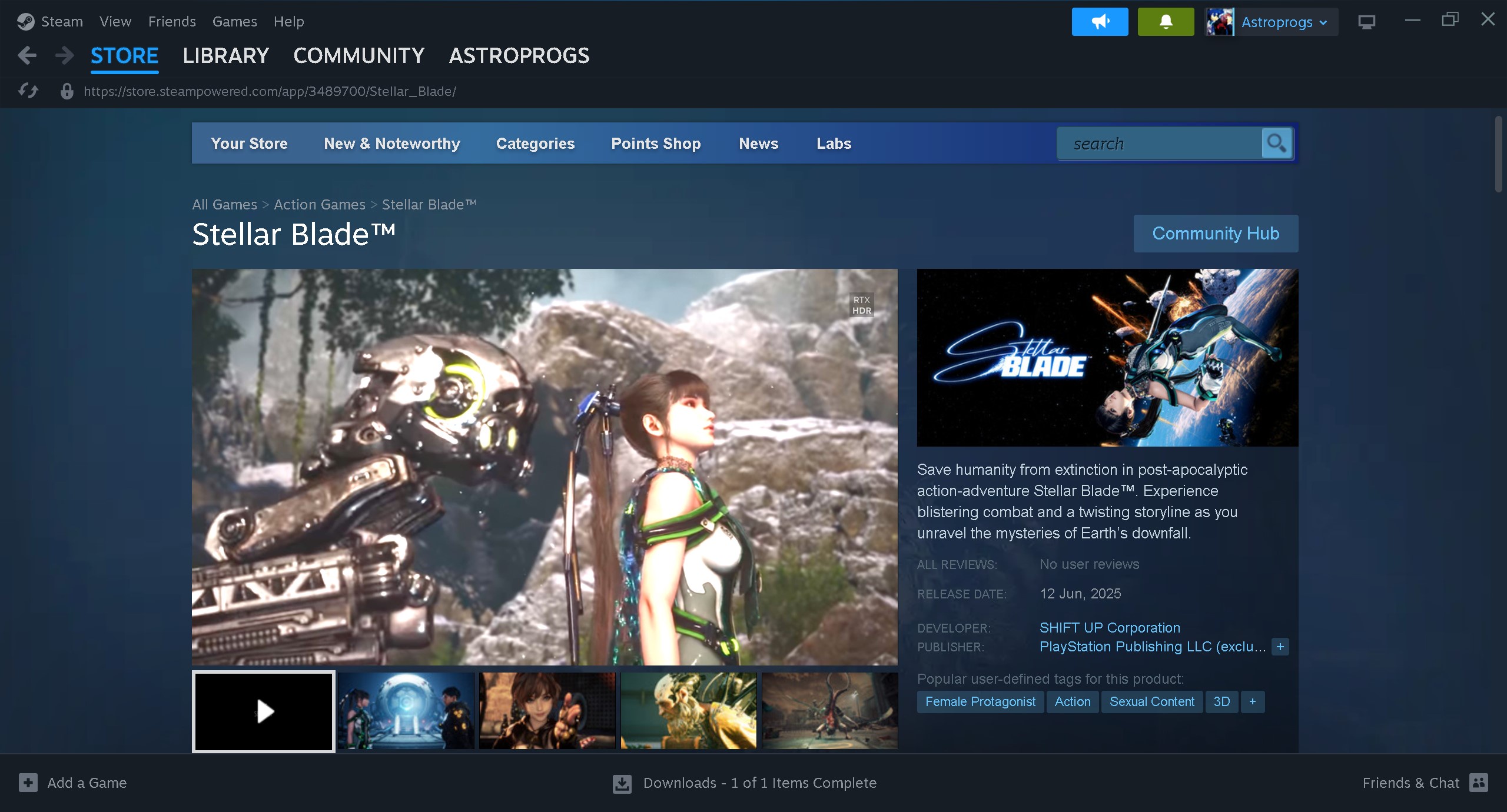The width and height of the screenshot is (1507, 812).
Task: Expand more user-defined tags
Action: [1252, 701]
